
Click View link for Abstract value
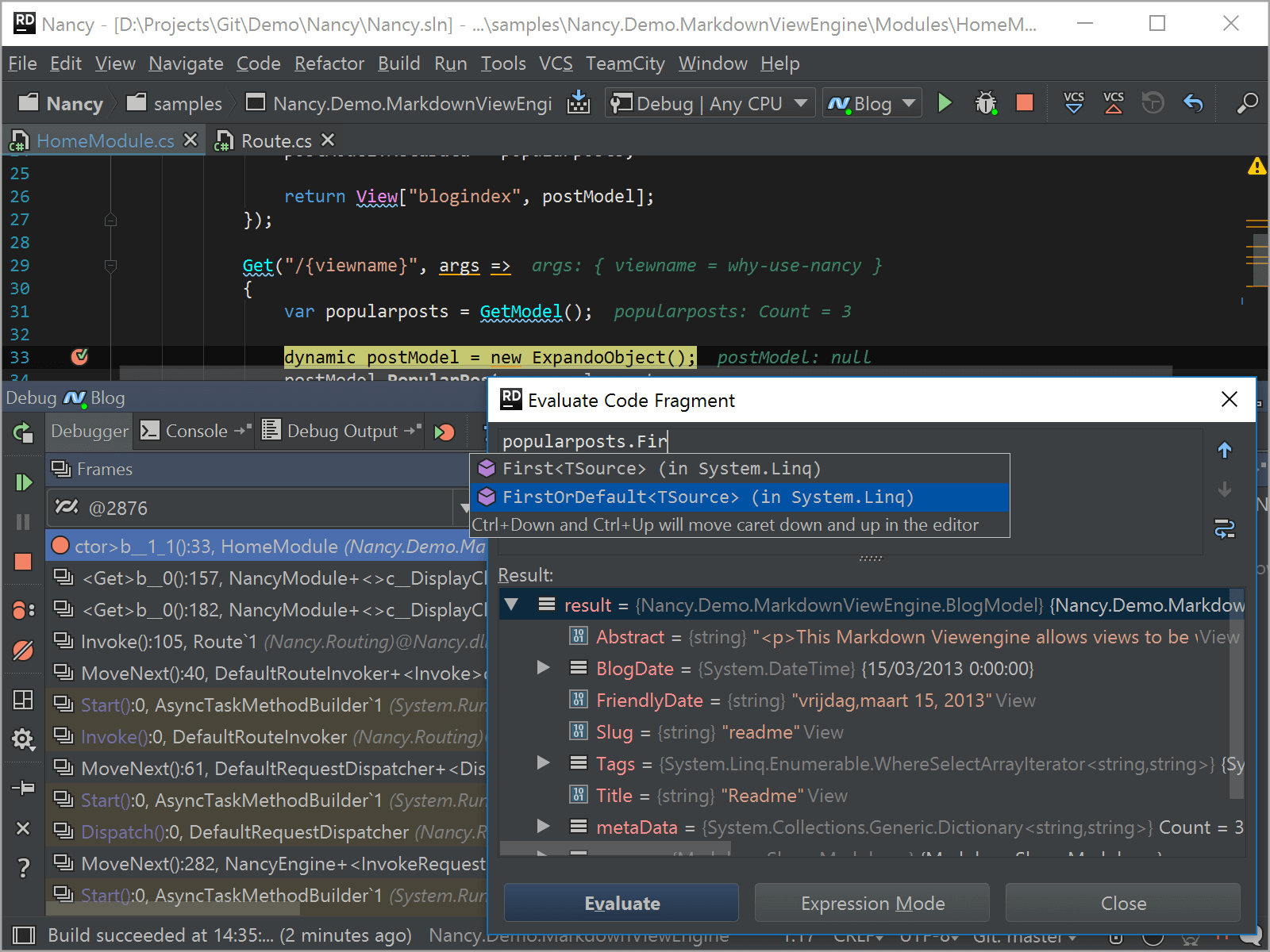[x=1219, y=637]
